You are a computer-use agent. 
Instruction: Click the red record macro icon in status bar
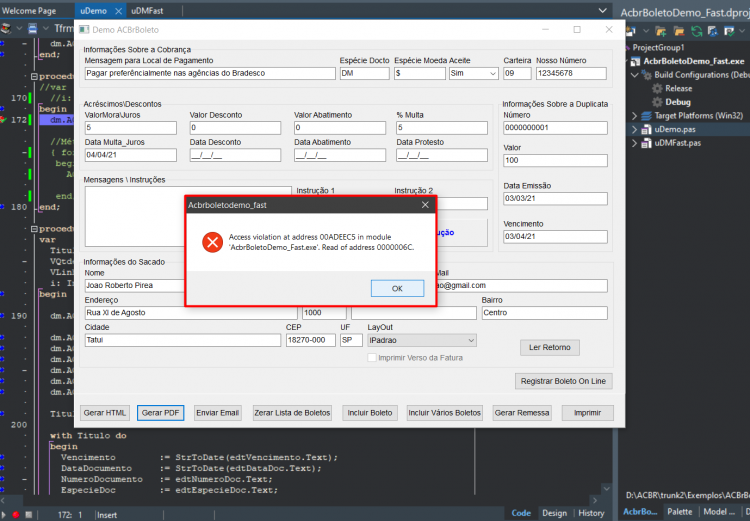(16, 515)
